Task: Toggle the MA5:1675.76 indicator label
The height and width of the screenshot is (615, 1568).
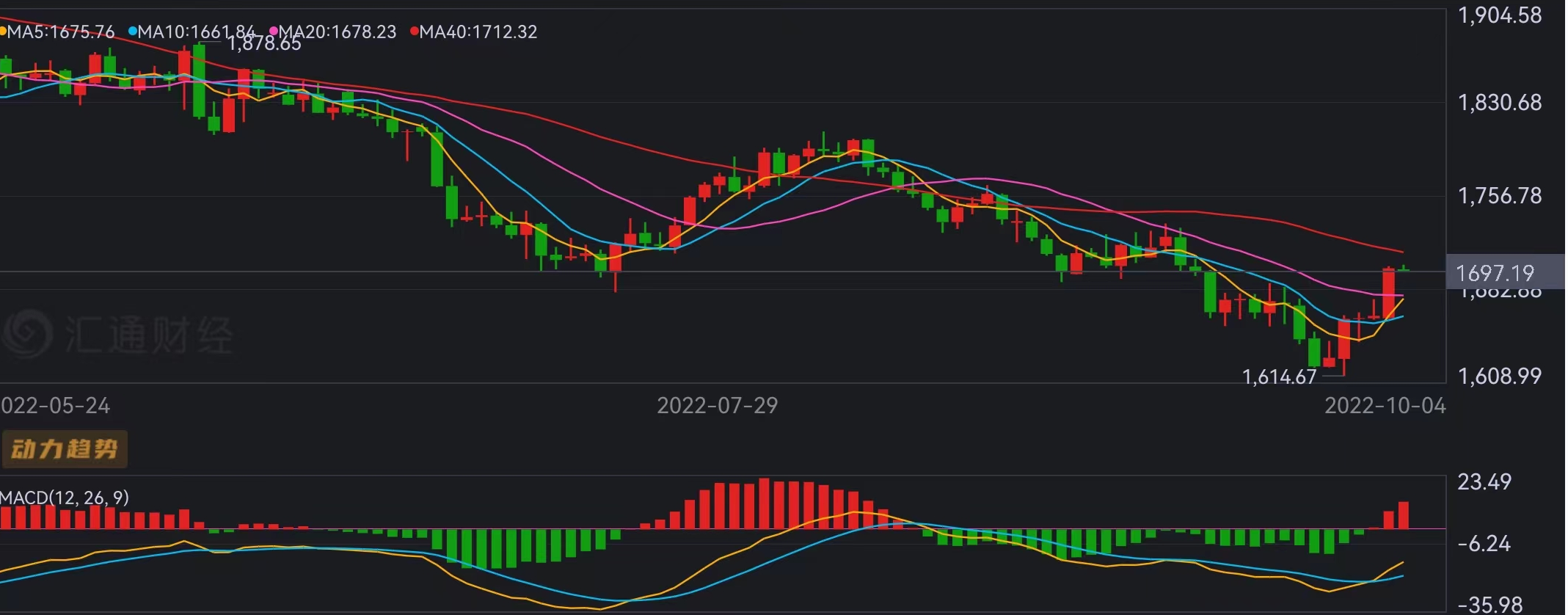Action: (x=62, y=32)
